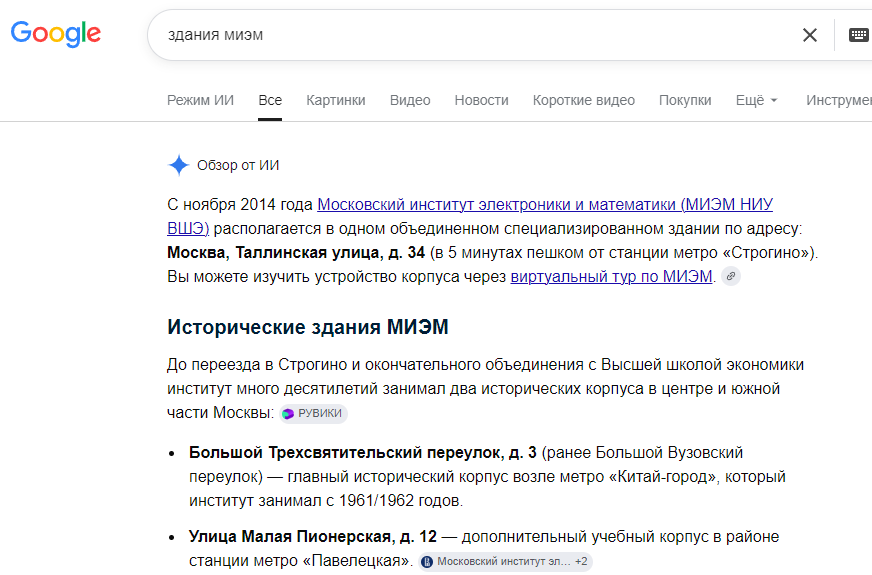Click the Обзор от ИИ label
The height and width of the screenshot is (575, 872).
point(238,165)
